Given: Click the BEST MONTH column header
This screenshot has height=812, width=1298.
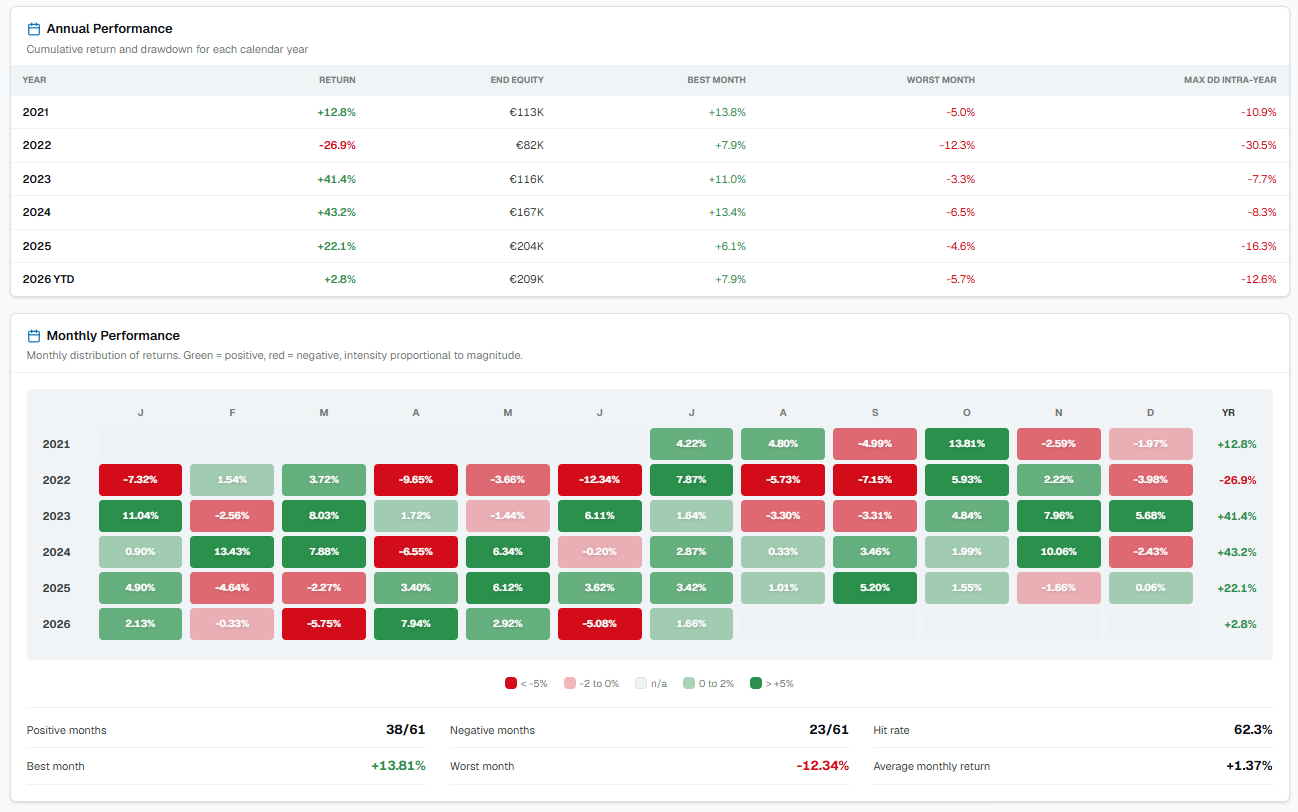Looking at the screenshot, I should tap(716, 80).
